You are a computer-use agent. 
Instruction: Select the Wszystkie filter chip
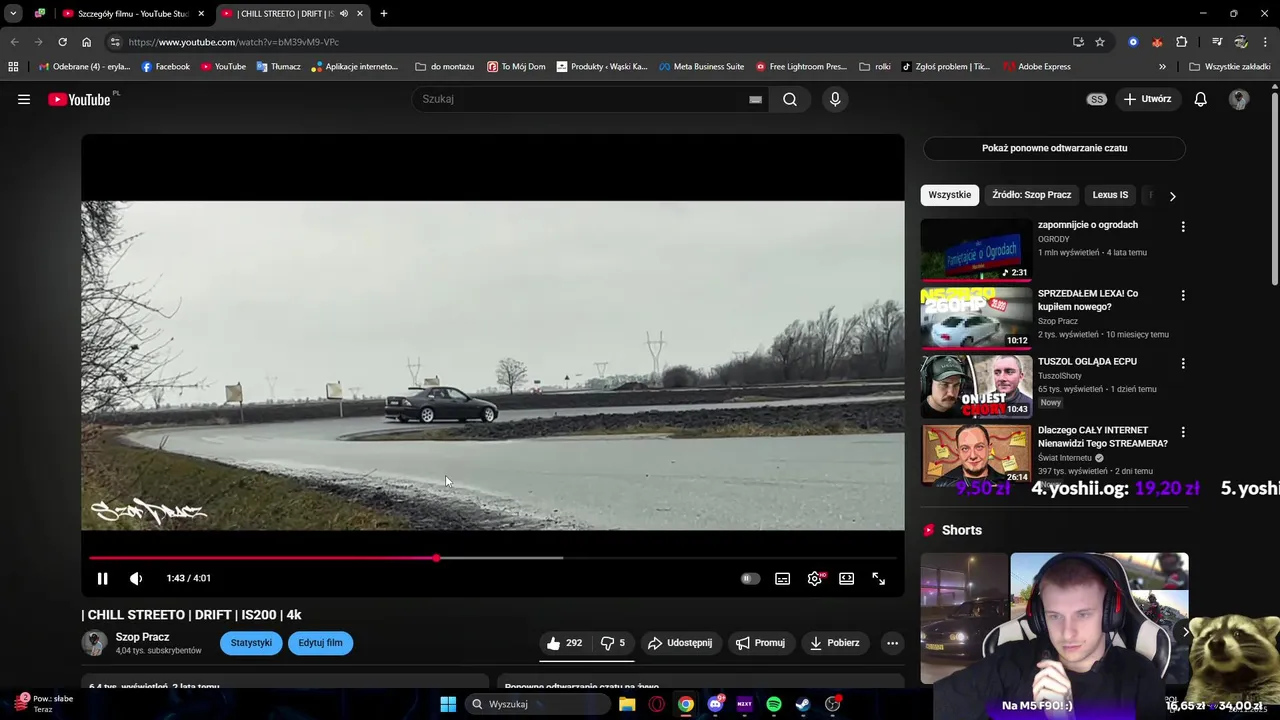click(x=949, y=195)
